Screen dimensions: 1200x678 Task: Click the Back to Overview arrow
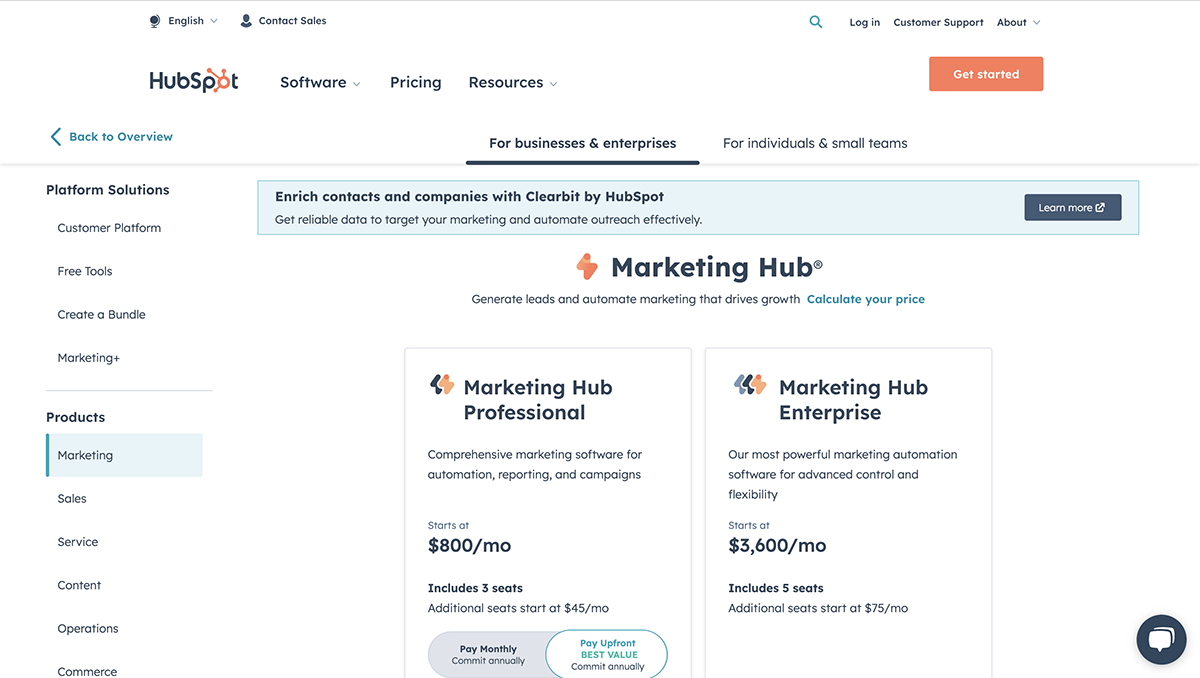[56, 137]
